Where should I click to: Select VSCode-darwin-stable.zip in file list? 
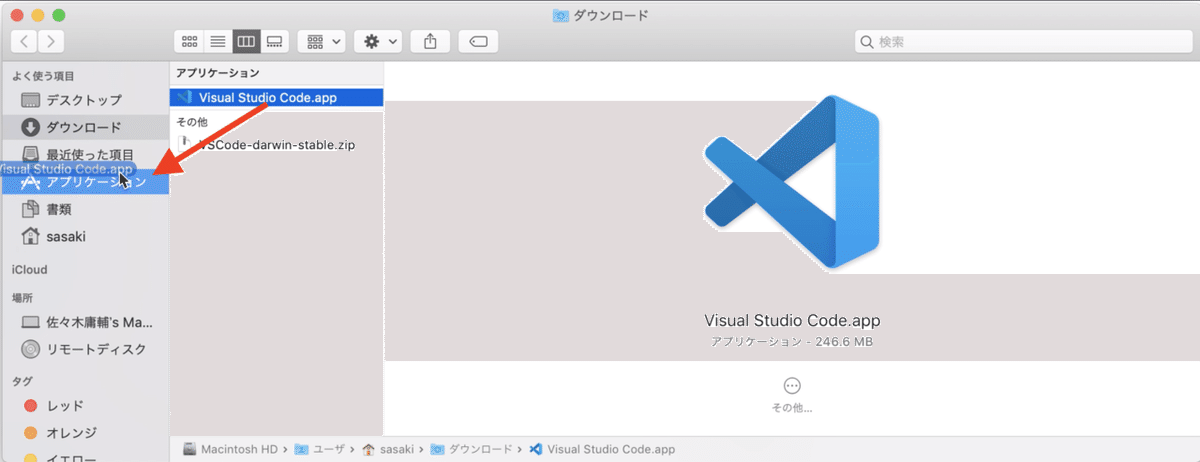[276, 145]
